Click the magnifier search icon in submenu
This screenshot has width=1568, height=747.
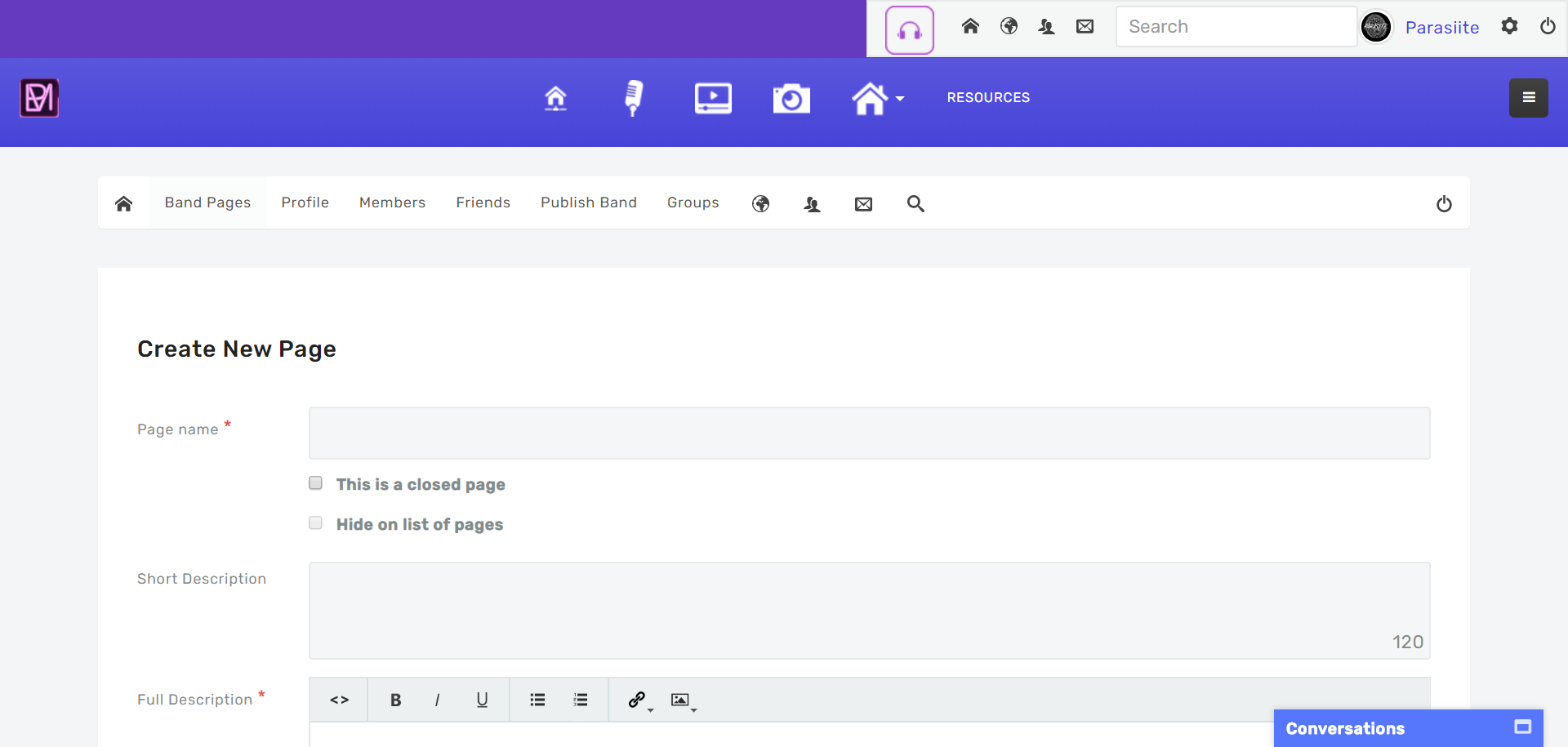pyautogui.click(x=915, y=204)
